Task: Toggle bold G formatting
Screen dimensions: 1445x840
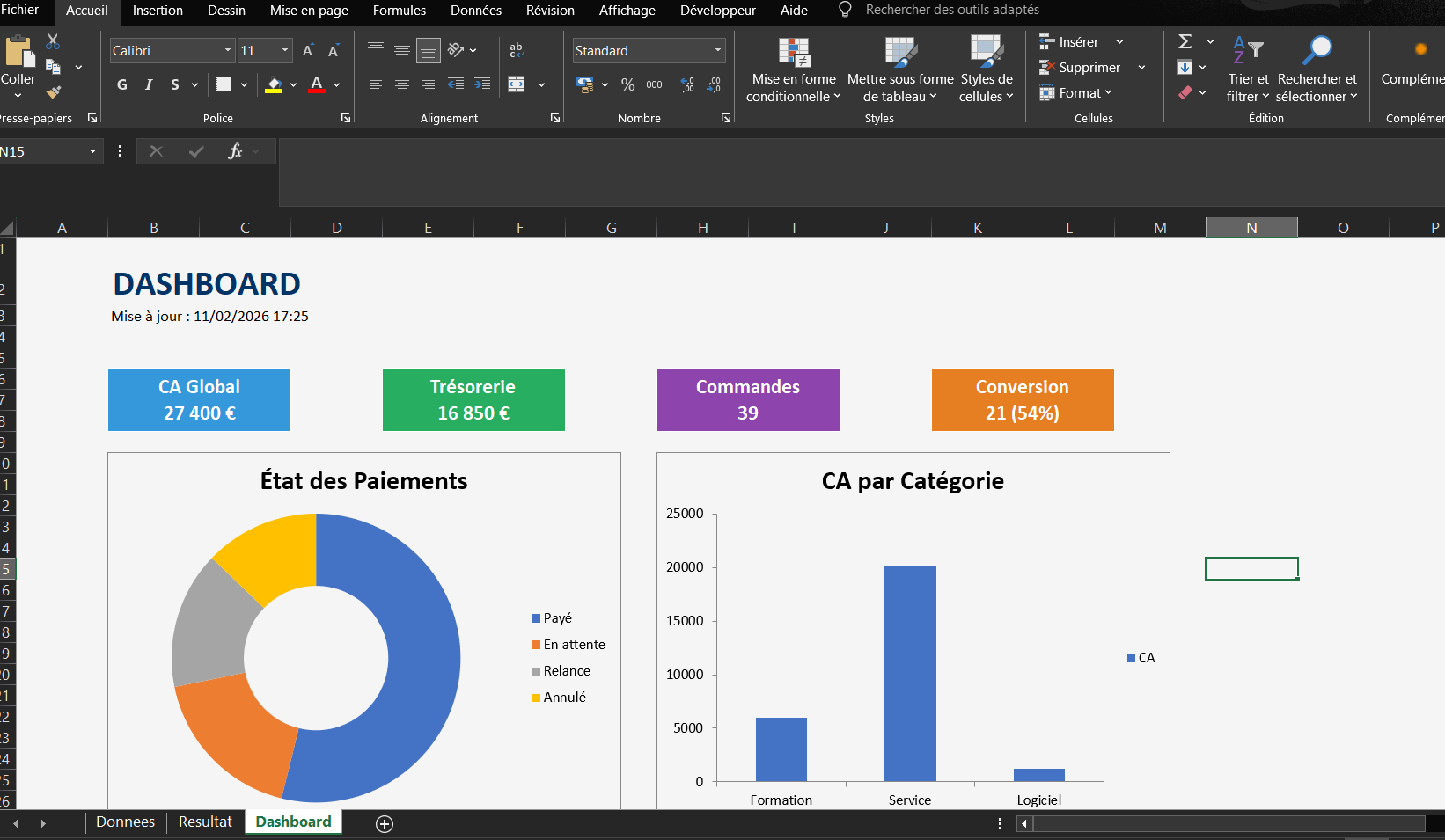Action: [122, 84]
